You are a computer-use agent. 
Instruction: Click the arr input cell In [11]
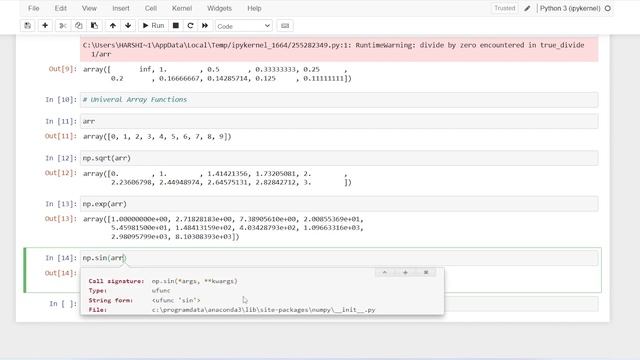[x=339, y=121]
